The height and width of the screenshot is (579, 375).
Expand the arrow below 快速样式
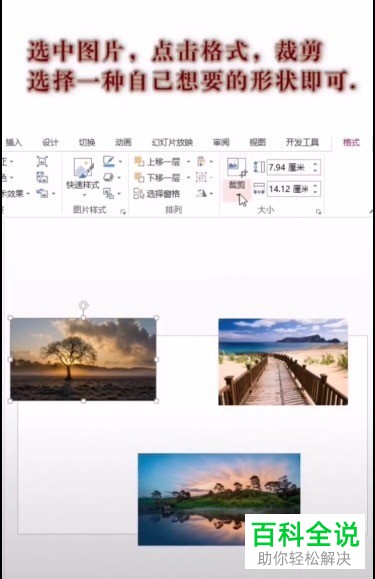click(84, 195)
